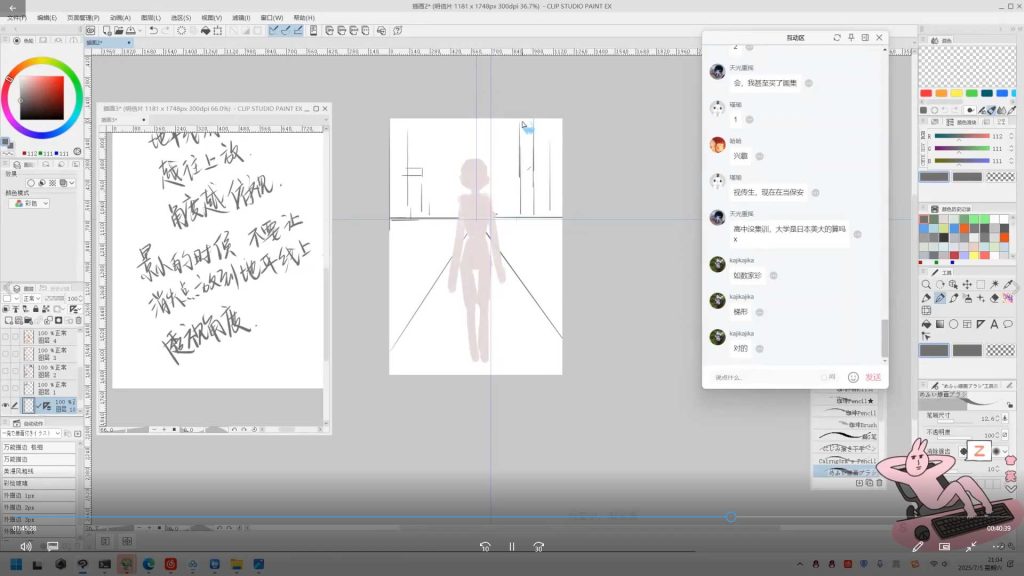1024x576 pixels.
Task: Toggle visibility of the selected bottom layer
Action: 6,405
